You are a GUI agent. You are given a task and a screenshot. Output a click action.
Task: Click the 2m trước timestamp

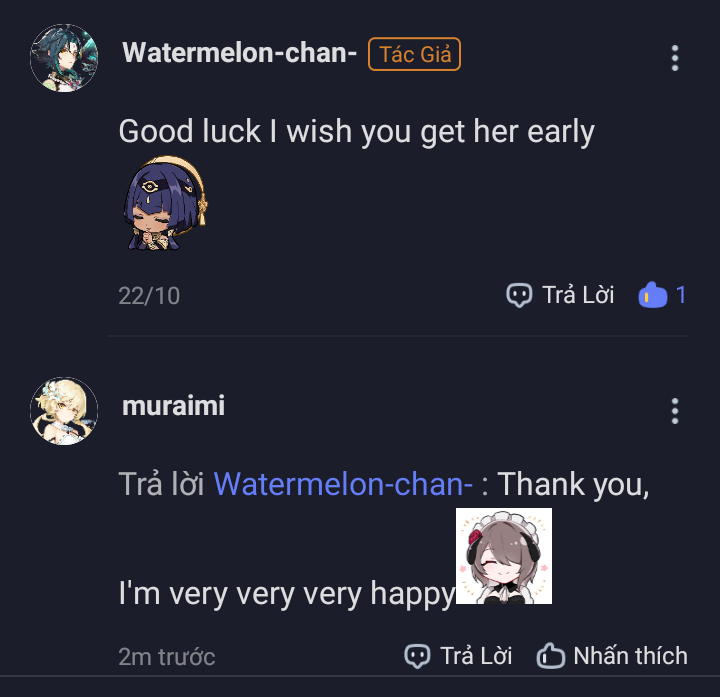coord(167,657)
